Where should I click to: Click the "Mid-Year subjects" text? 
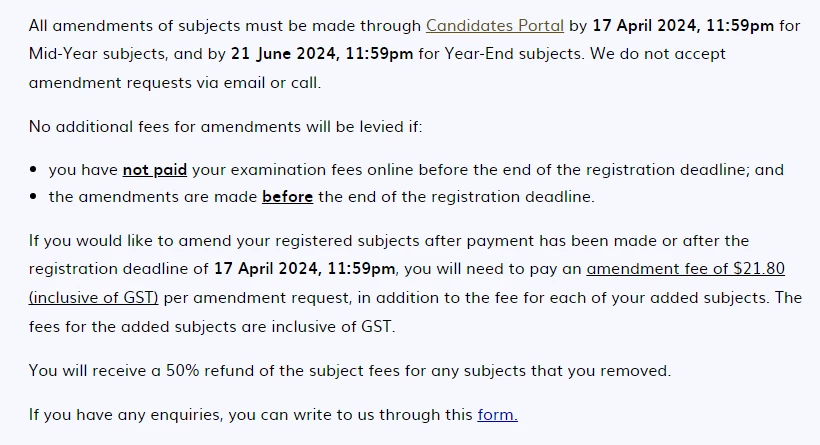tap(98, 54)
